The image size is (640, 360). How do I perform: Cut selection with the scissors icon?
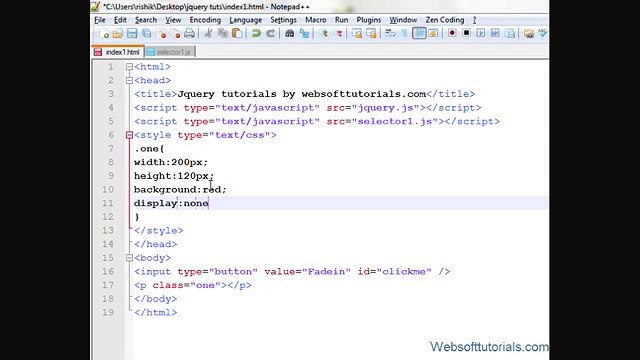point(208,33)
